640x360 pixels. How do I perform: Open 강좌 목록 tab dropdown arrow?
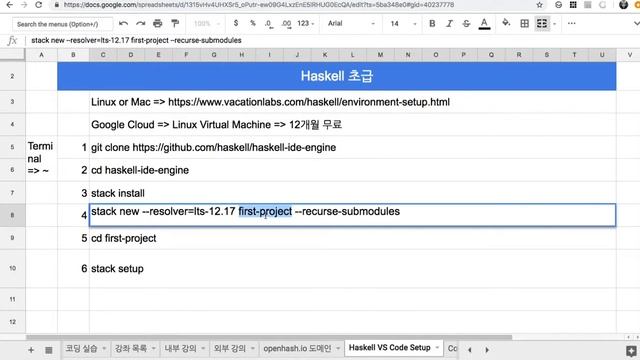(x=153, y=349)
